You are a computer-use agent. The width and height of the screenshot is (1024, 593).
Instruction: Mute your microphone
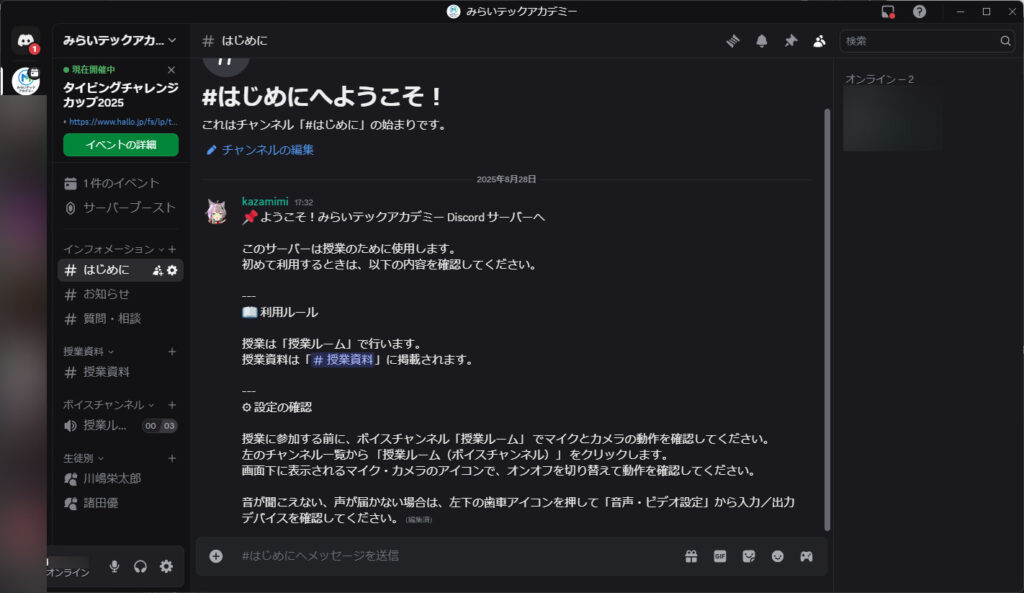(x=114, y=566)
